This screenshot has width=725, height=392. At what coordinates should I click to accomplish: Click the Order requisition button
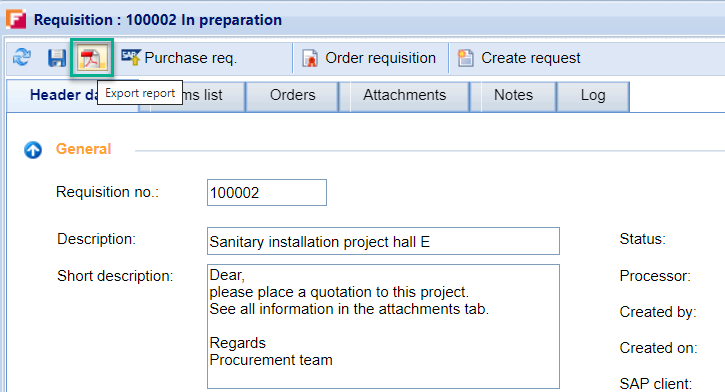(371, 58)
